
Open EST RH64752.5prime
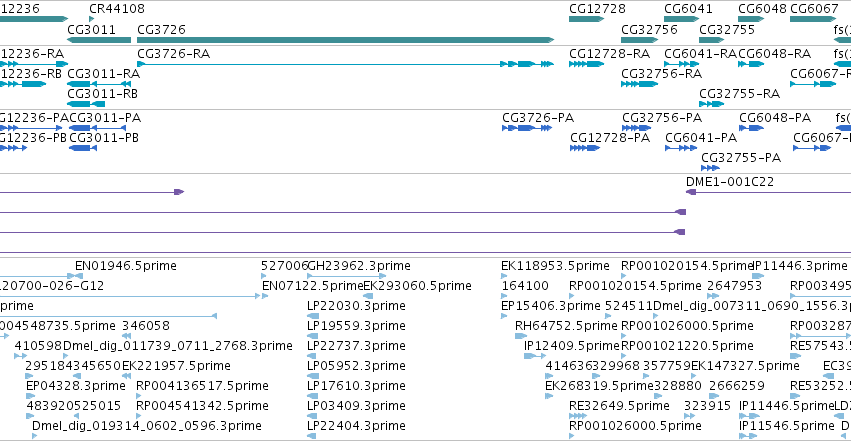pyautogui.click(x=566, y=326)
